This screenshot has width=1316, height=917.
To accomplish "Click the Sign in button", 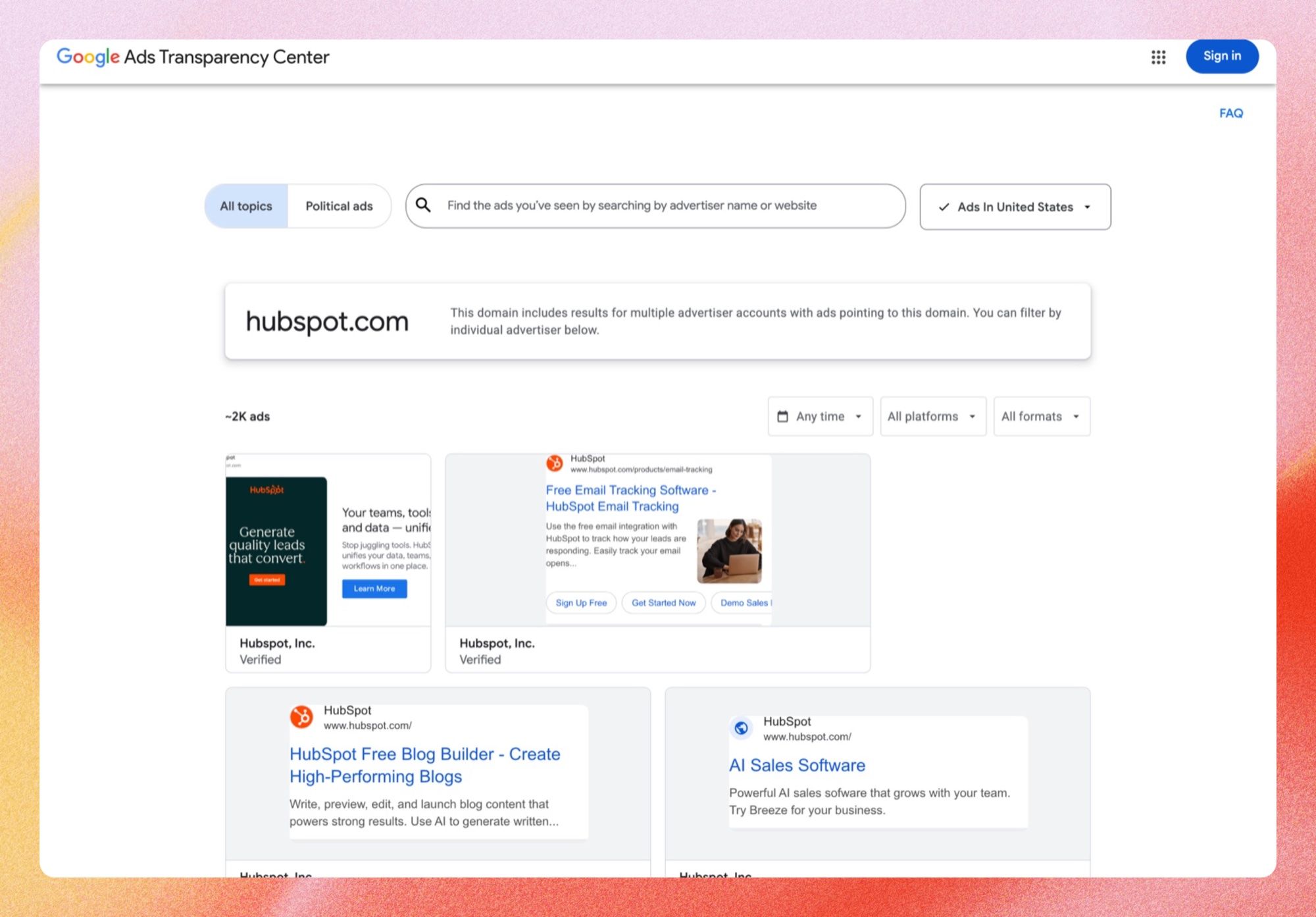I will (1222, 57).
